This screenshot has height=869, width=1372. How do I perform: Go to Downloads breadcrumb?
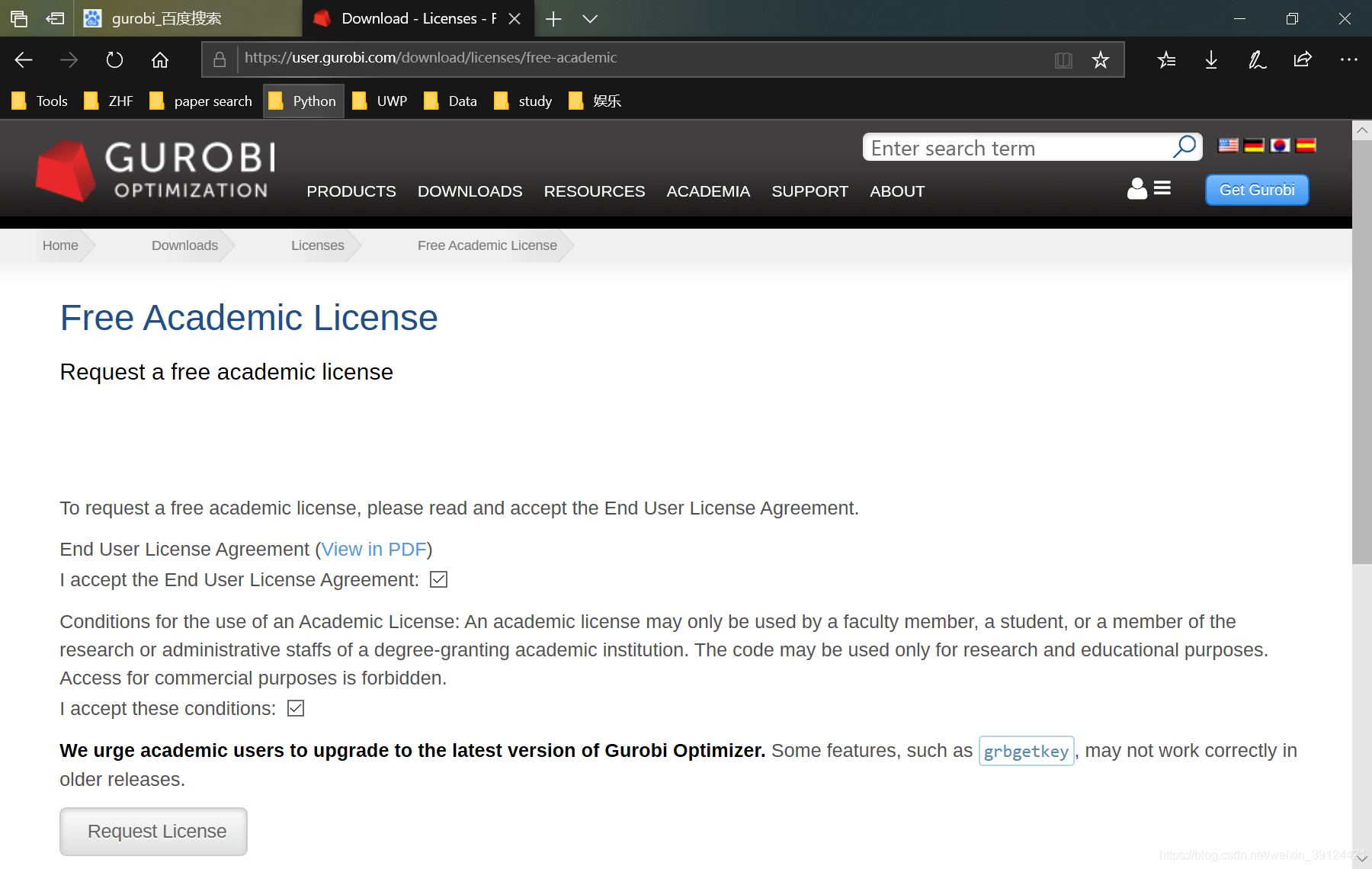coord(184,245)
